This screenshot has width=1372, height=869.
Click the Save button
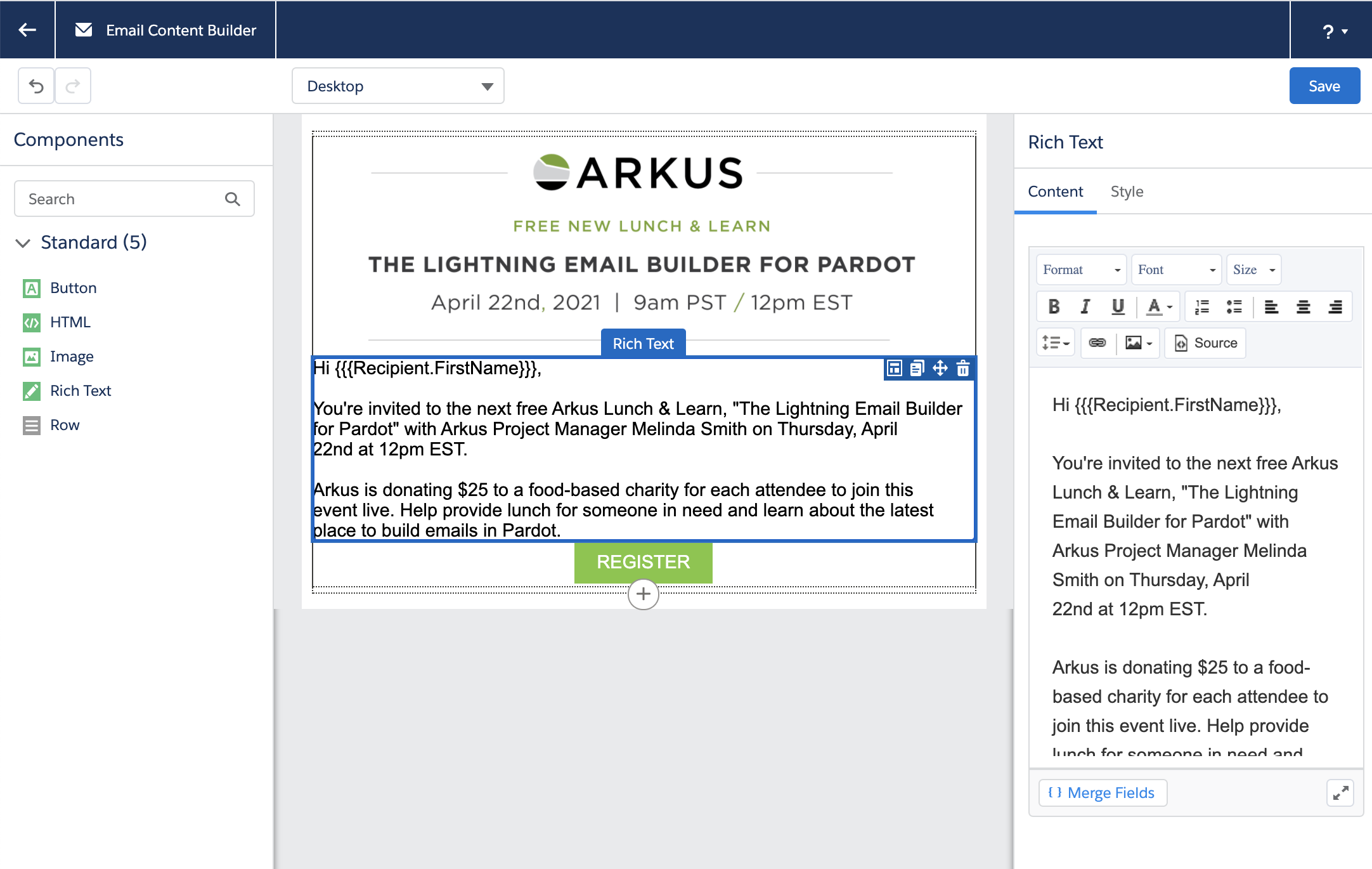pyautogui.click(x=1324, y=86)
